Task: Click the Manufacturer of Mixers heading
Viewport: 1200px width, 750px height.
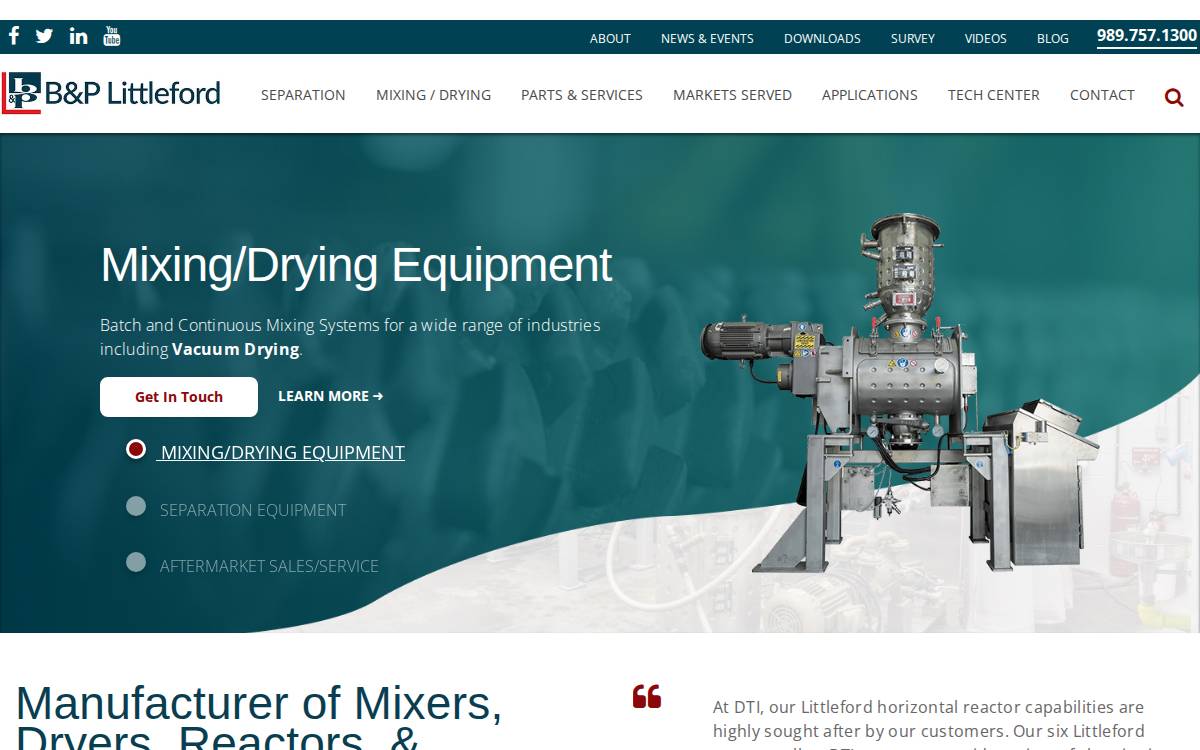Action: click(259, 717)
